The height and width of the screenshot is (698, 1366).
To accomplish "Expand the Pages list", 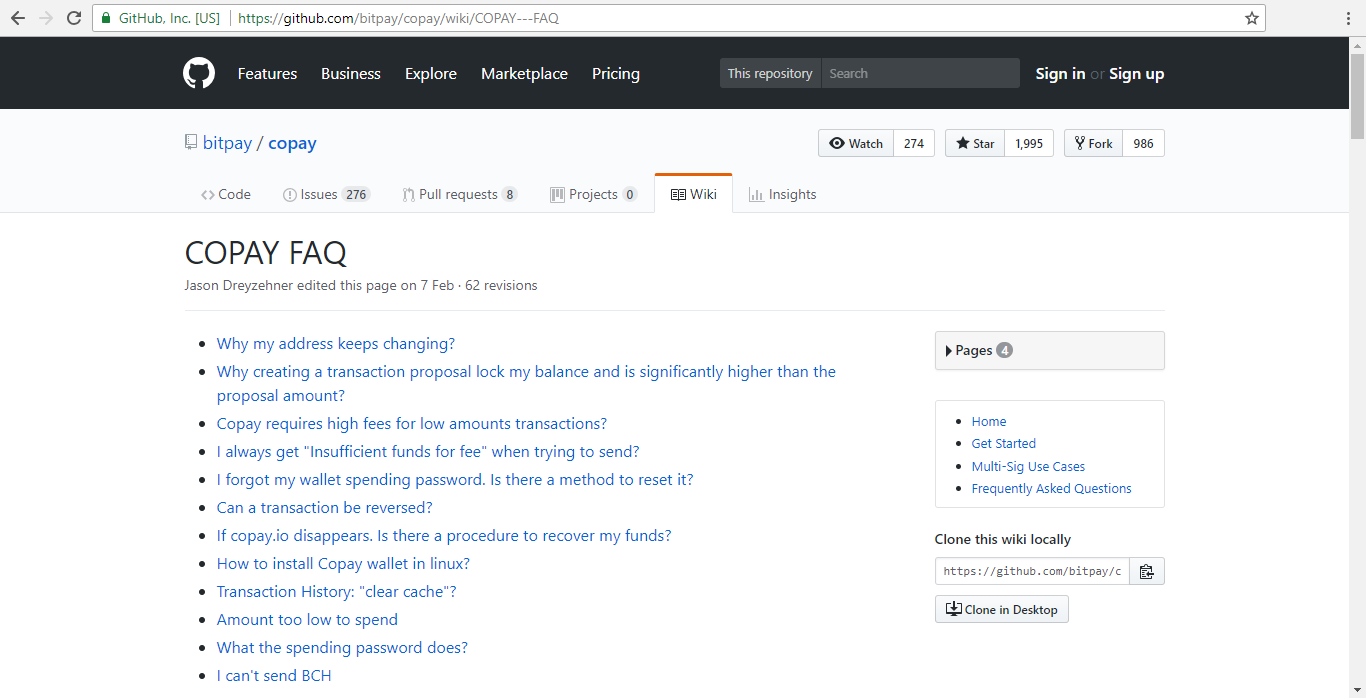I will tap(1050, 350).
